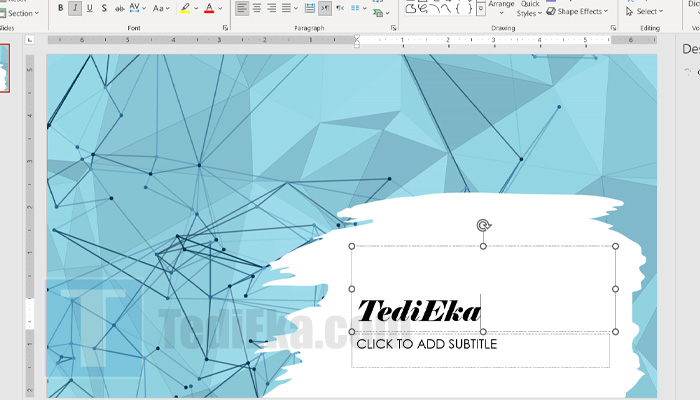
Task: Select the Curve shape tool
Action: 446,8
